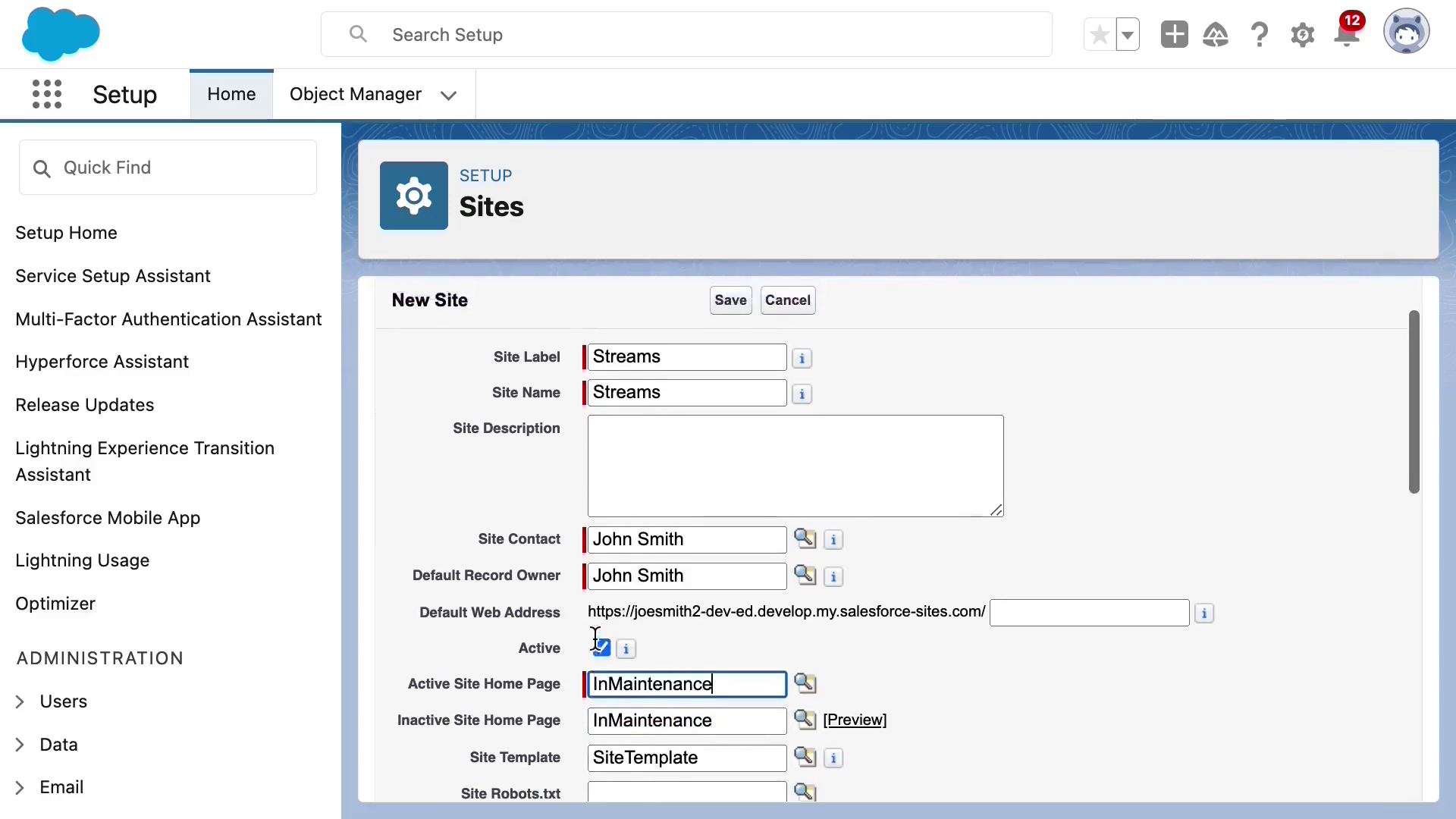Click the Site Robots.txt input
Image resolution: width=1456 pixels, height=819 pixels.
687,792
